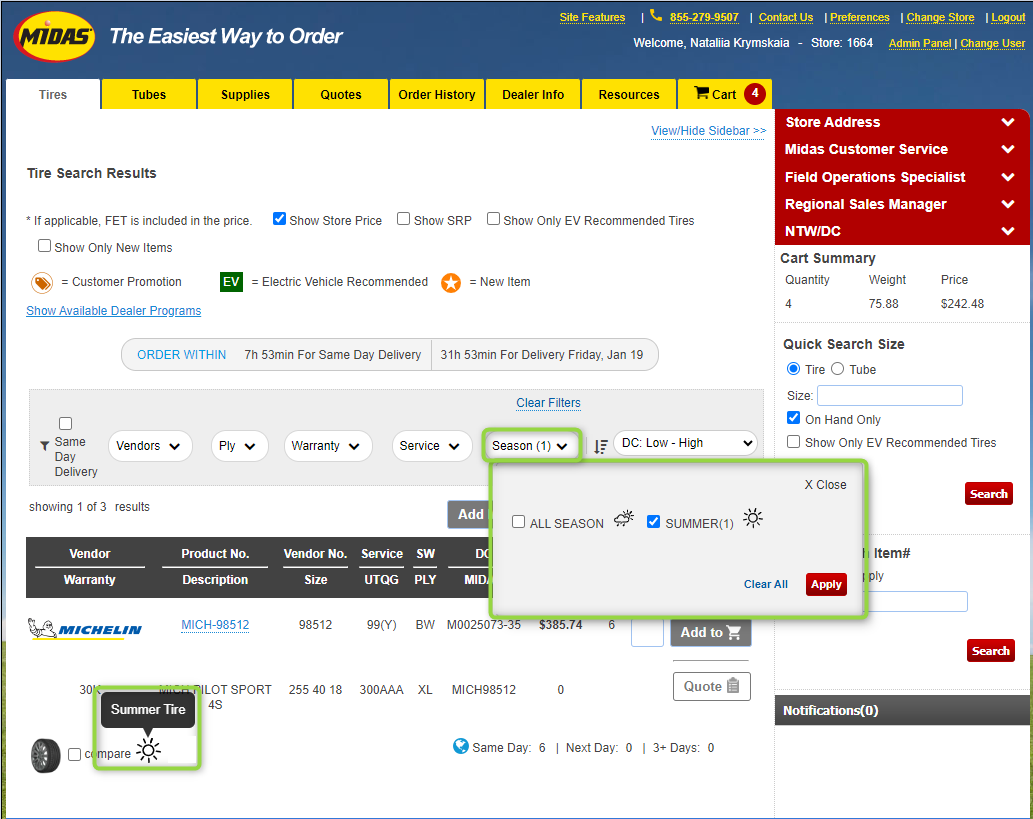
Task: Click the sort order icon beside DC dropdown
Action: point(600,447)
